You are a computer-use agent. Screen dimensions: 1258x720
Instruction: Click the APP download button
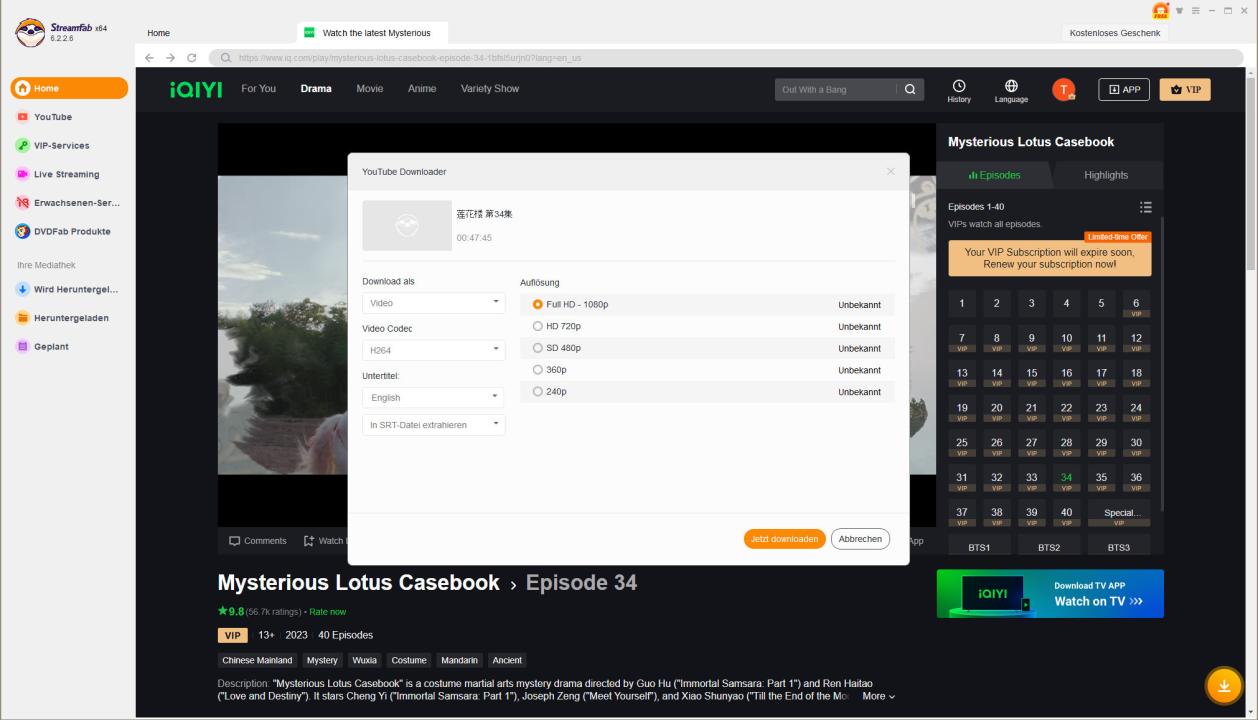(x=1124, y=89)
